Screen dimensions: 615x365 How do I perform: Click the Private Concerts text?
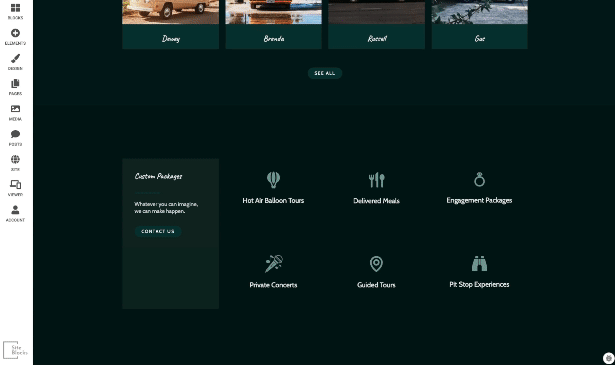273,285
